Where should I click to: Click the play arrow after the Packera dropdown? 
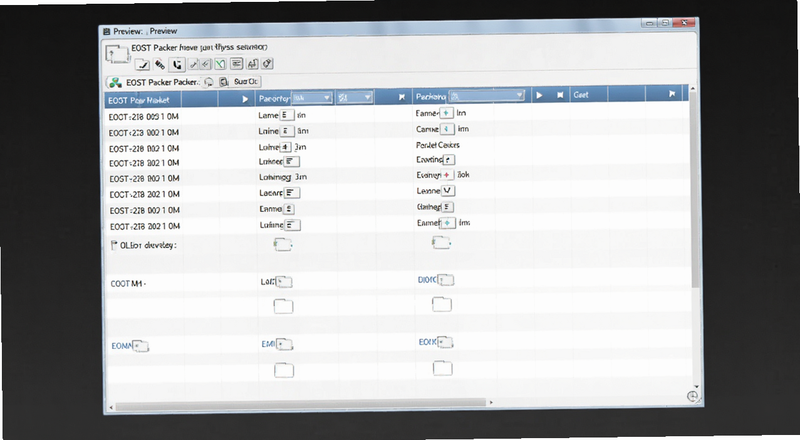pos(539,95)
